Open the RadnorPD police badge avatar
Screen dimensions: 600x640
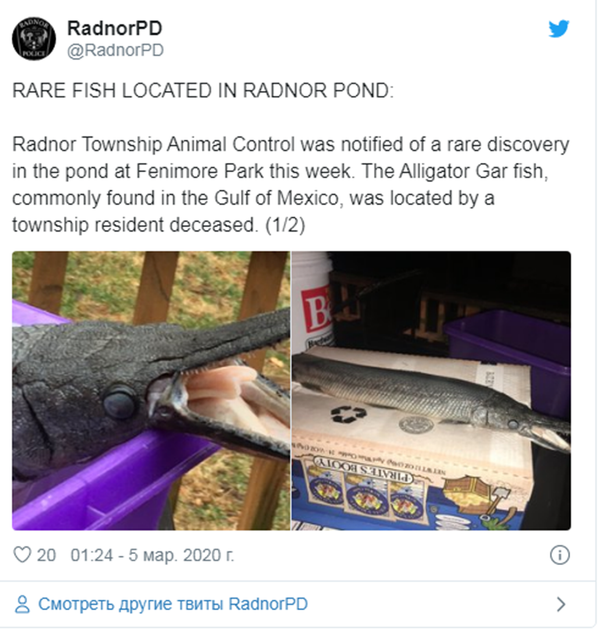[34, 39]
